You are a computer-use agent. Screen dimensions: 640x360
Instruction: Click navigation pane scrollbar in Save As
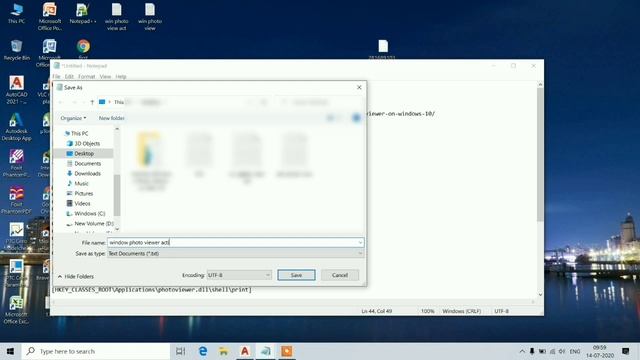(117, 195)
